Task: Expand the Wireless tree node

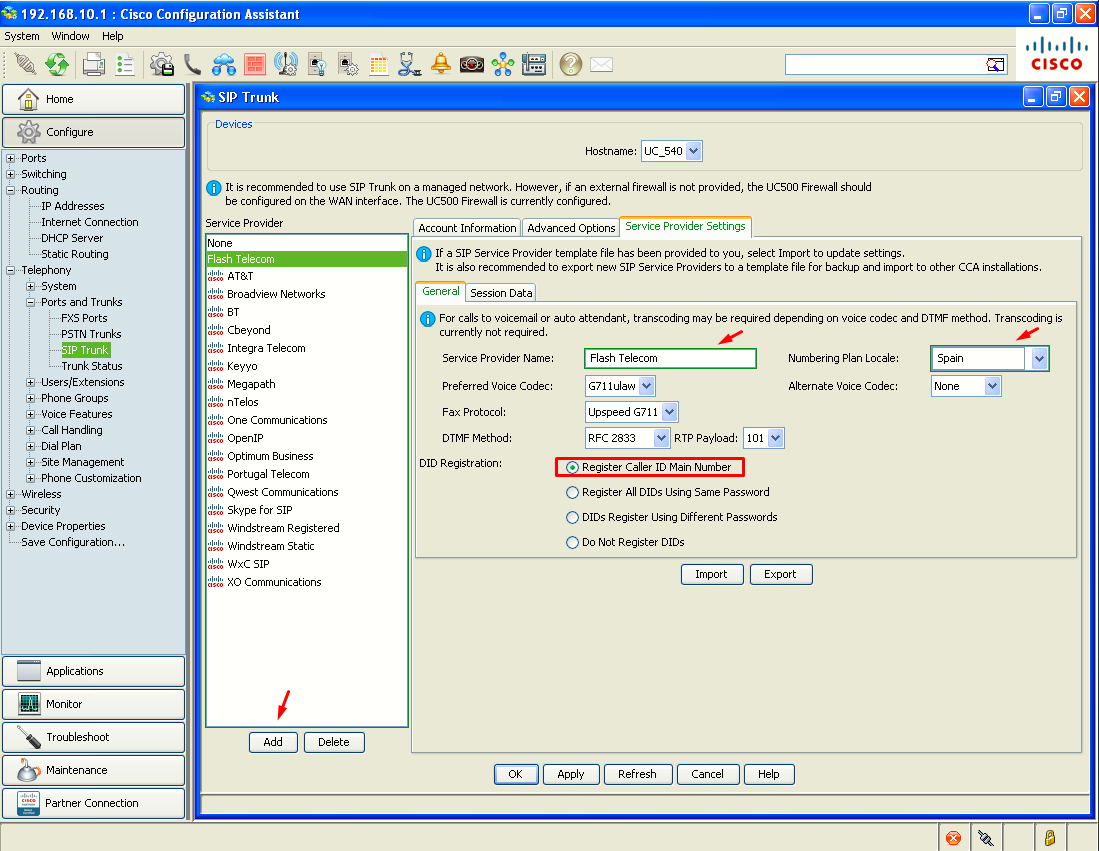Action: 11,494
